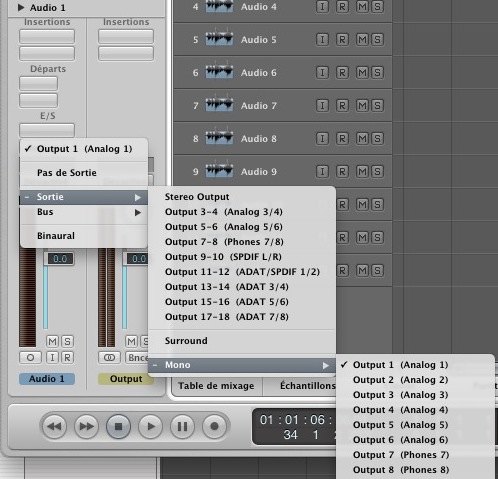Record-enable the Audio 9 track
498x479 pixels.
[342, 171]
